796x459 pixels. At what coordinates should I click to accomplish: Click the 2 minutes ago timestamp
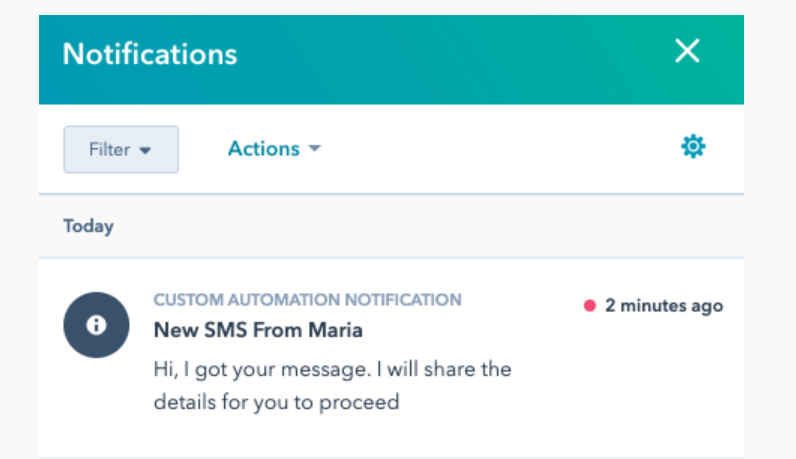664,306
